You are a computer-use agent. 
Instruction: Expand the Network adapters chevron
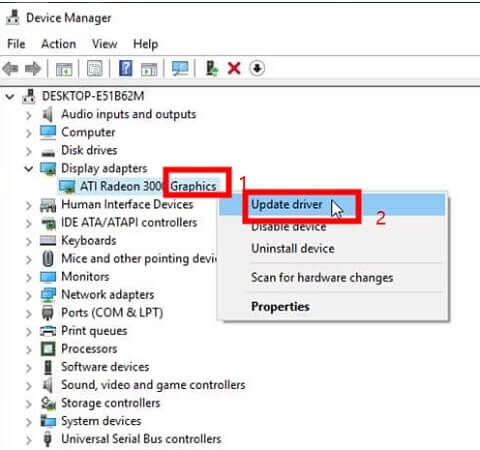(29, 295)
